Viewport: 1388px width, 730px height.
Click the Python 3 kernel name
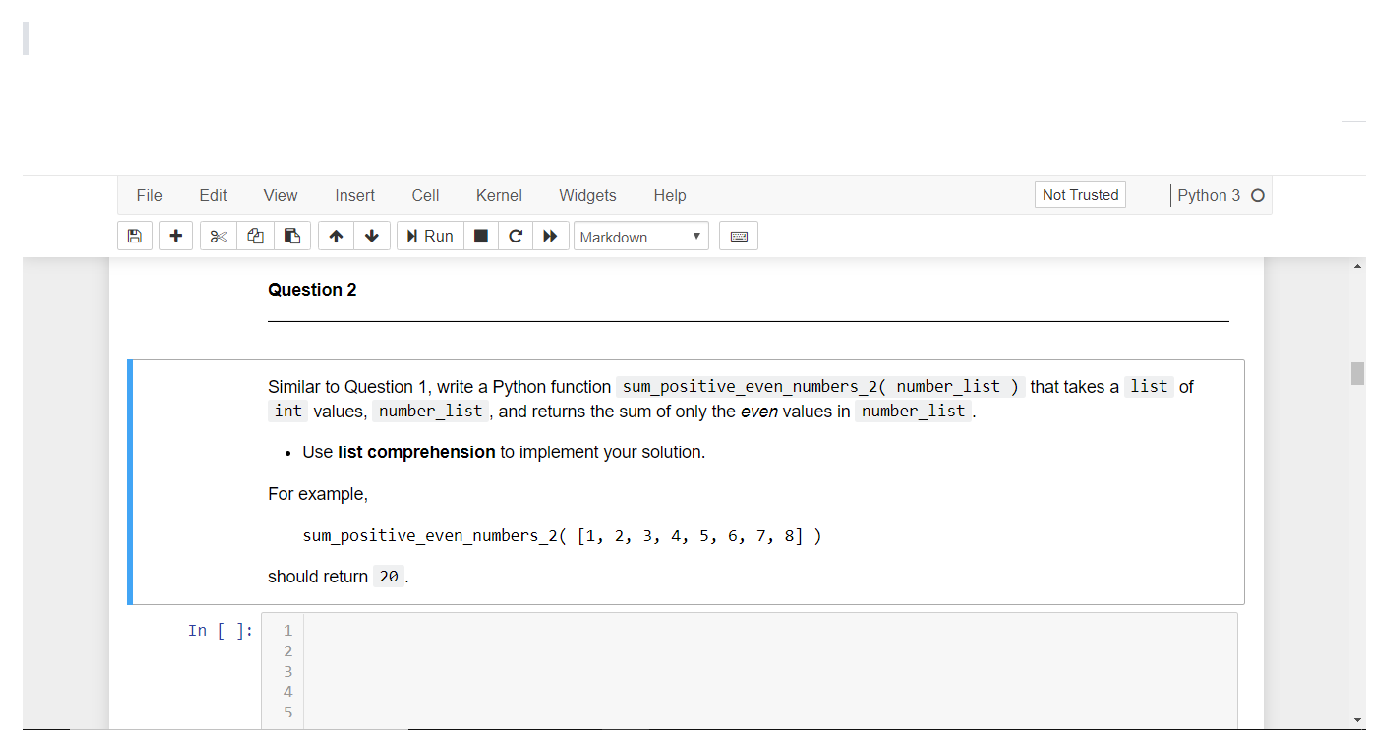coord(1208,195)
